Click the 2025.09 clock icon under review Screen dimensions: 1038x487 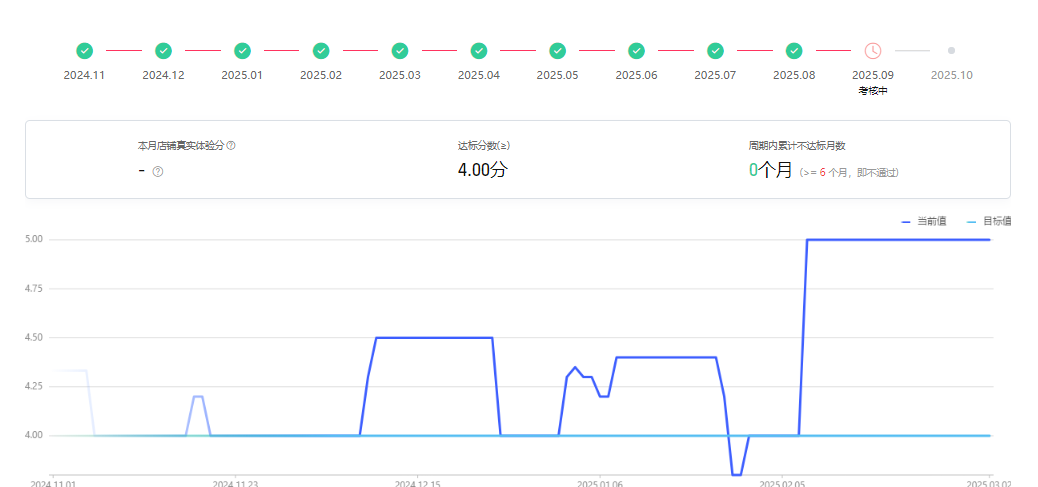coord(873,50)
